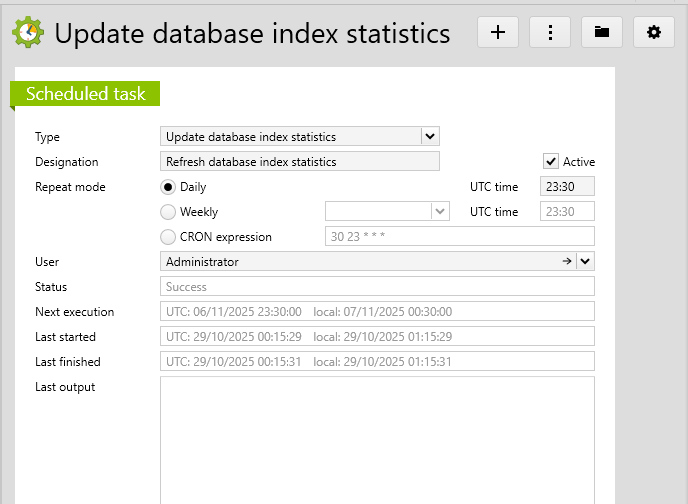The width and height of the screenshot is (688, 504).
Task: Click the arrow icon in User field
Action: pyautogui.click(x=567, y=261)
